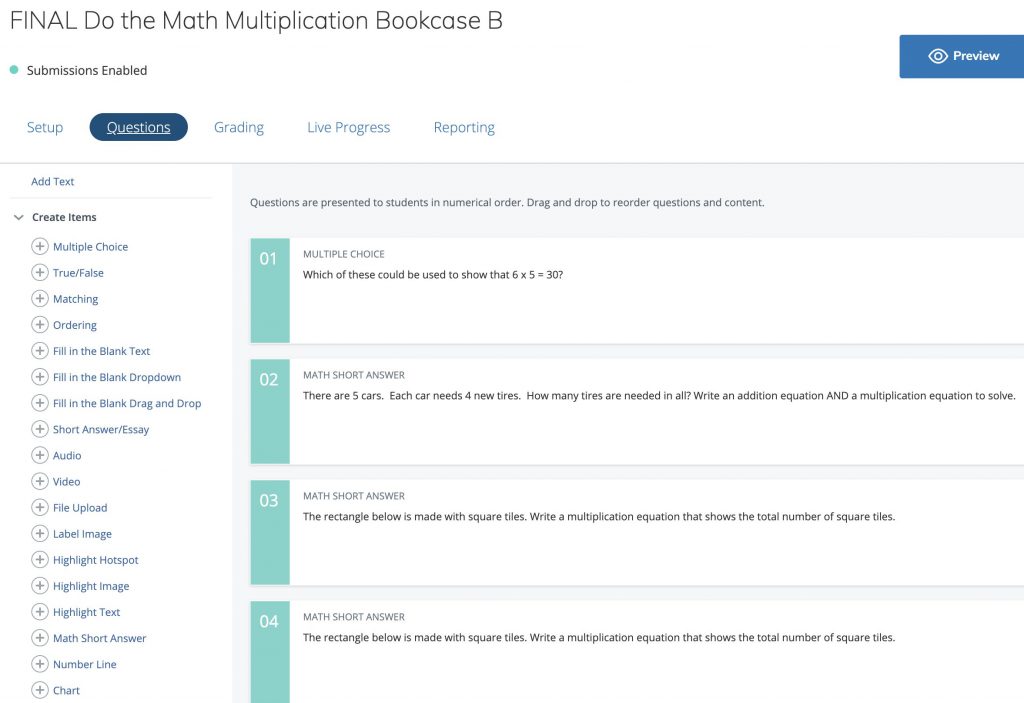
Task: Click the plus icon beside Video
Action: click(x=40, y=482)
